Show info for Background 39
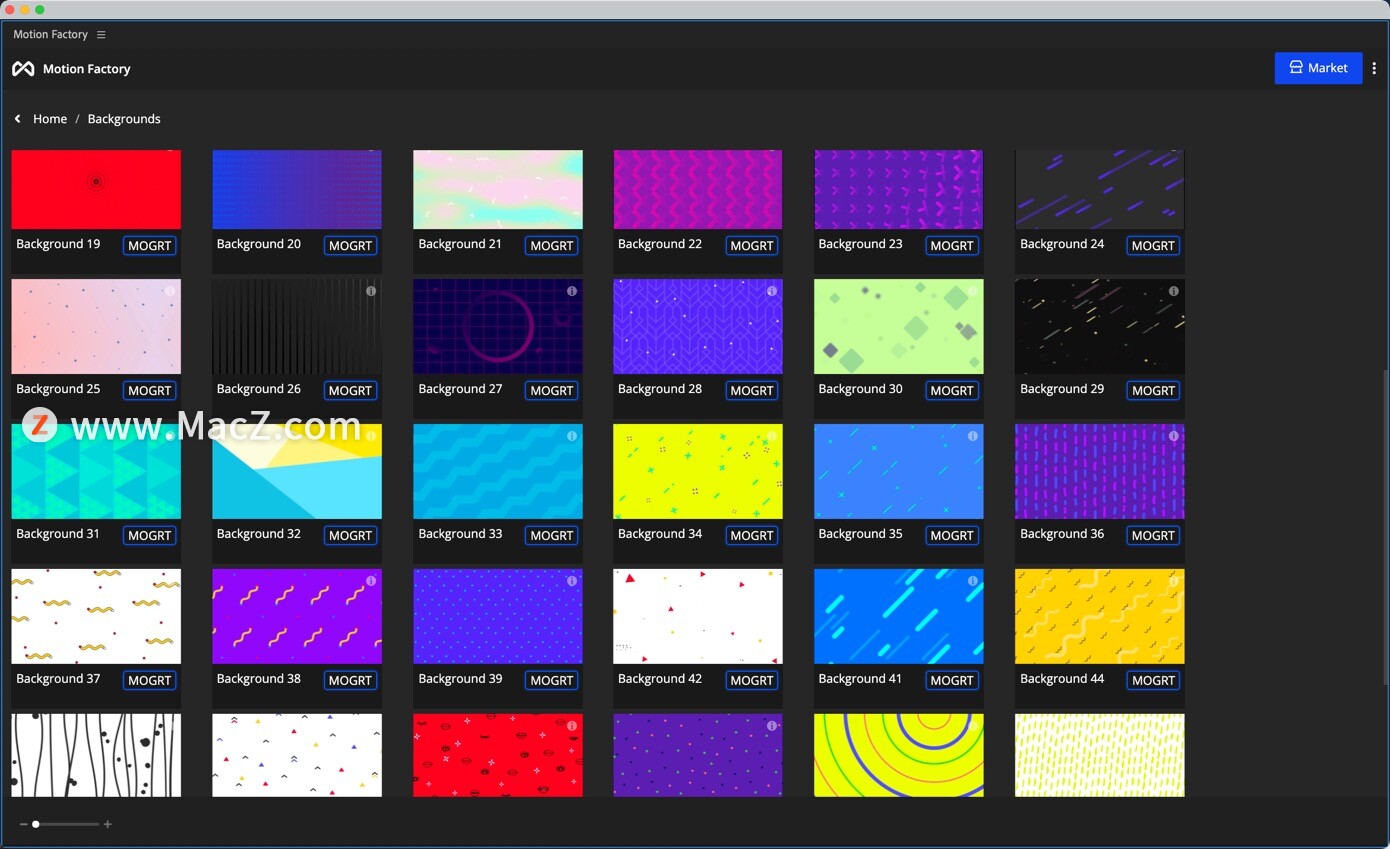The width and height of the screenshot is (1390, 849). click(x=572, y=581)
